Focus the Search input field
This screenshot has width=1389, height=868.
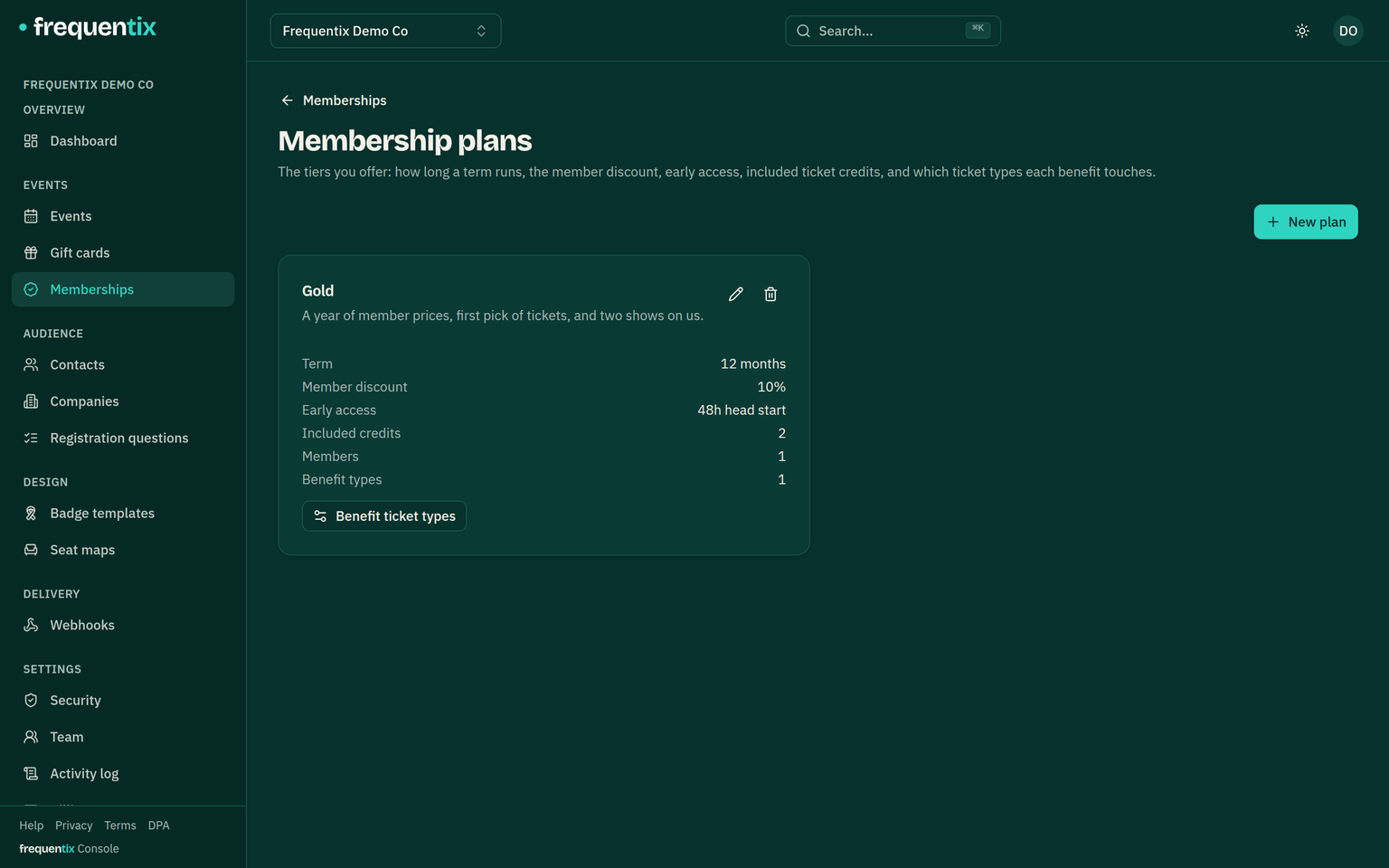pyautogui.click(x=893, y=31)
